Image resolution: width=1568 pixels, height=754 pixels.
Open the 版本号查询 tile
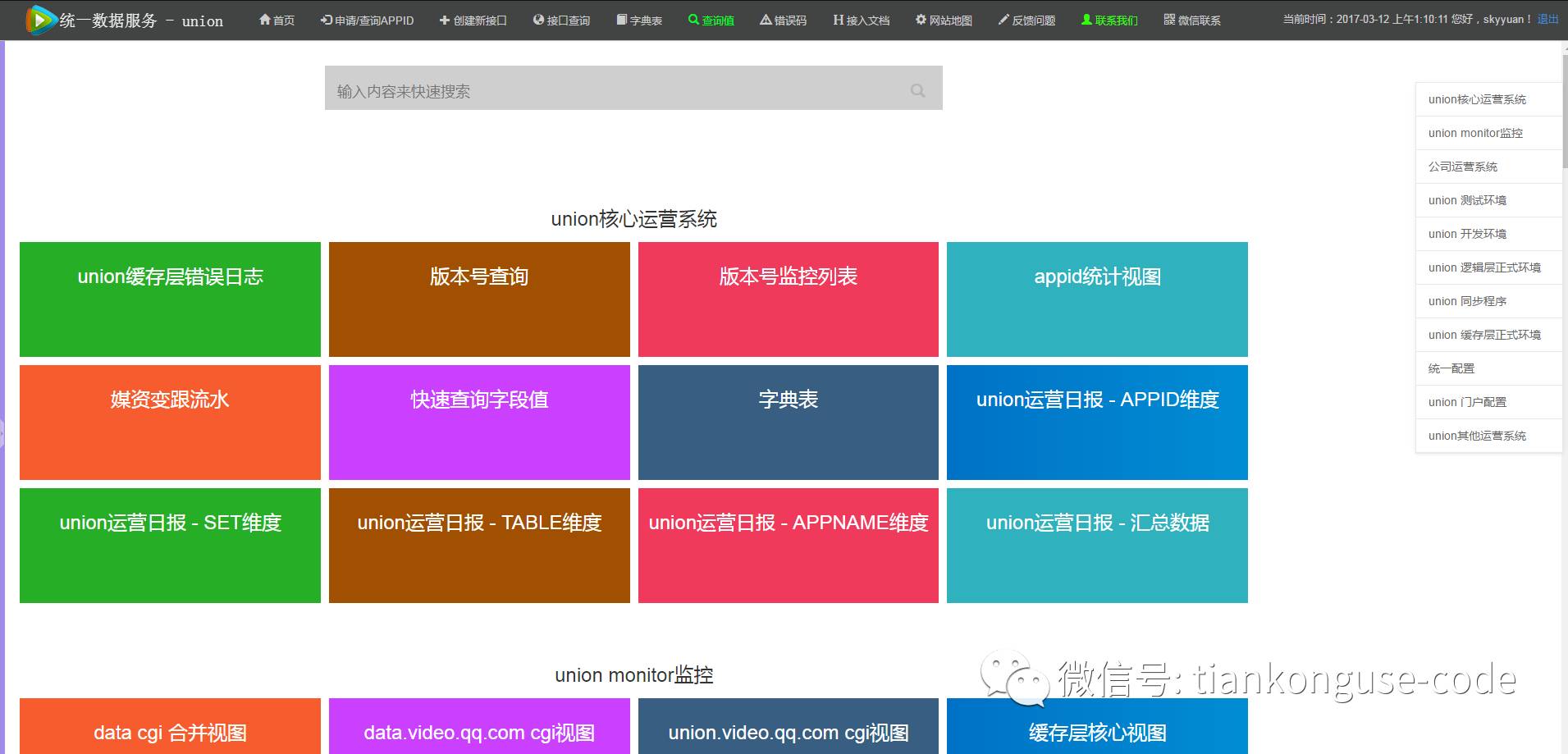click(x=479, y=299)
